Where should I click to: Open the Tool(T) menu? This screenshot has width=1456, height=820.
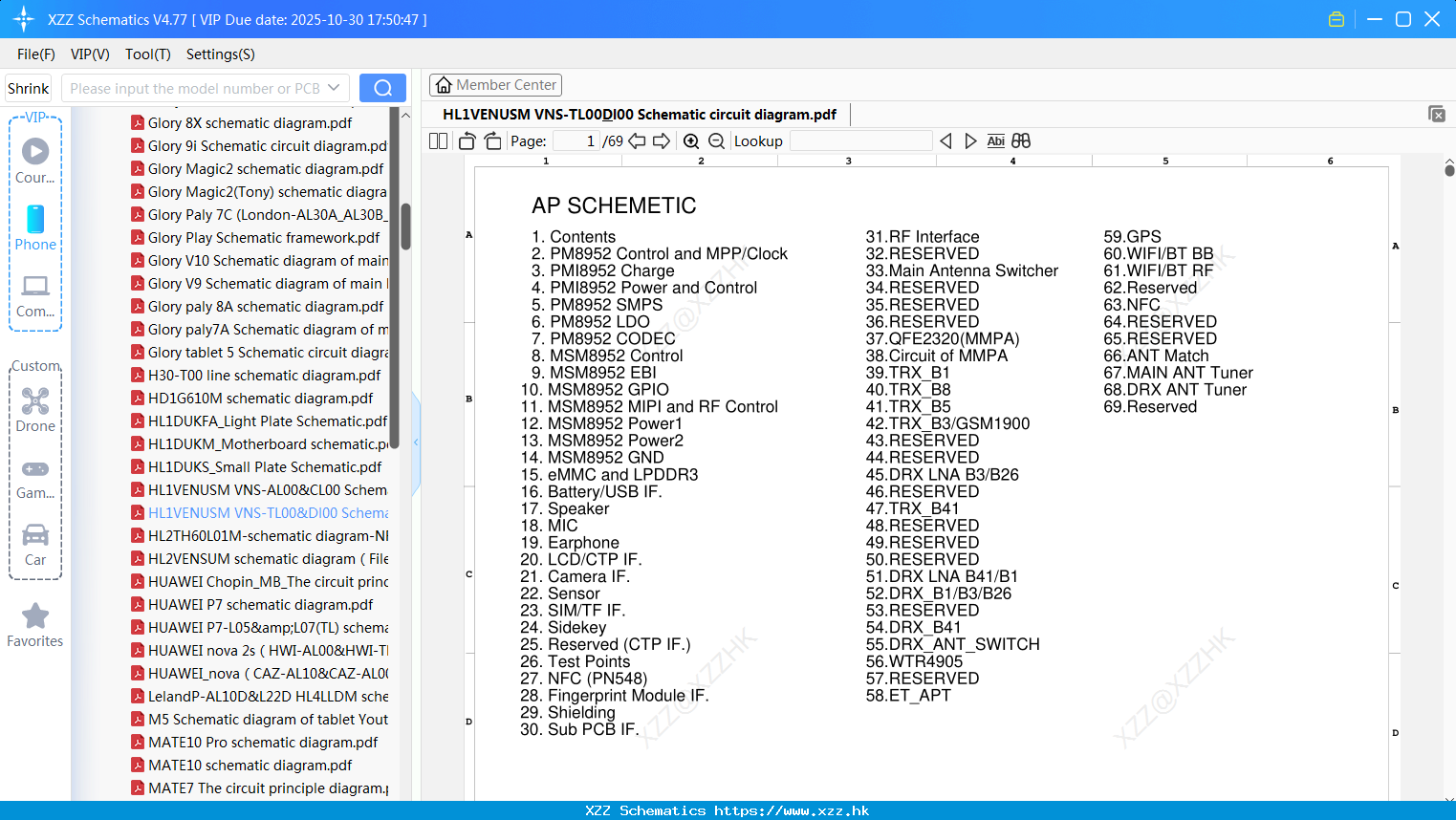[x=148, y=54]
